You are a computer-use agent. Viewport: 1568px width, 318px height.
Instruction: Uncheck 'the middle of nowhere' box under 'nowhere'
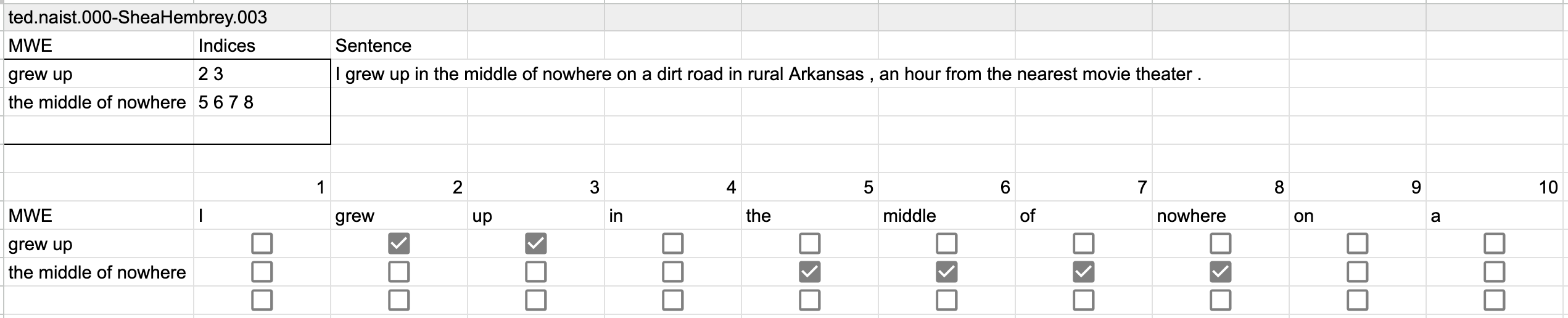[x=1220, y=272]
